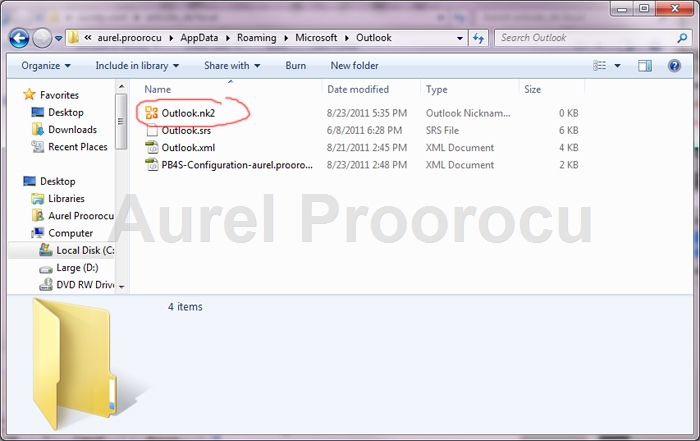Click the Outlook breadcrumb segment

[374, 38]
